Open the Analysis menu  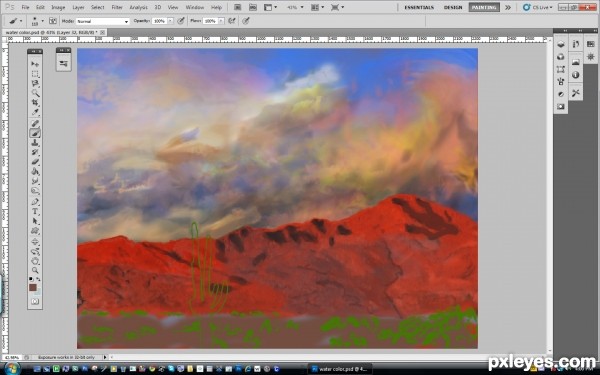pyautogui.click(x=138, y=7)
